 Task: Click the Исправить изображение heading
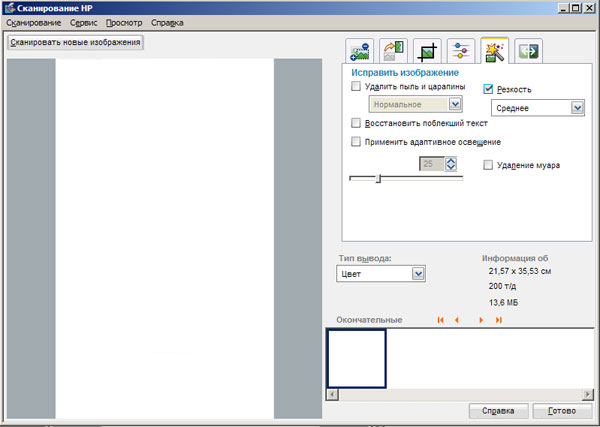tap(405, 73)
